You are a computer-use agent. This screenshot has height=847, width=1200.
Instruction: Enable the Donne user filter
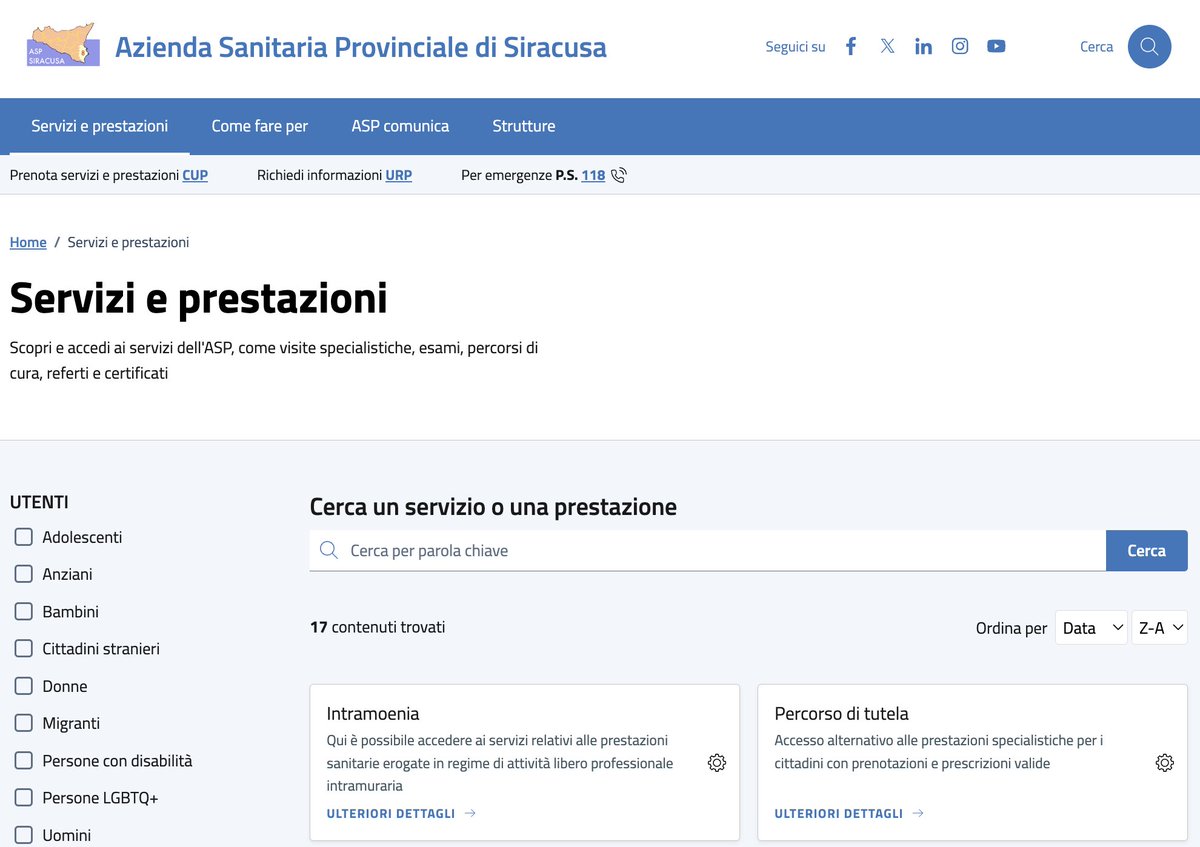(23, 685)
